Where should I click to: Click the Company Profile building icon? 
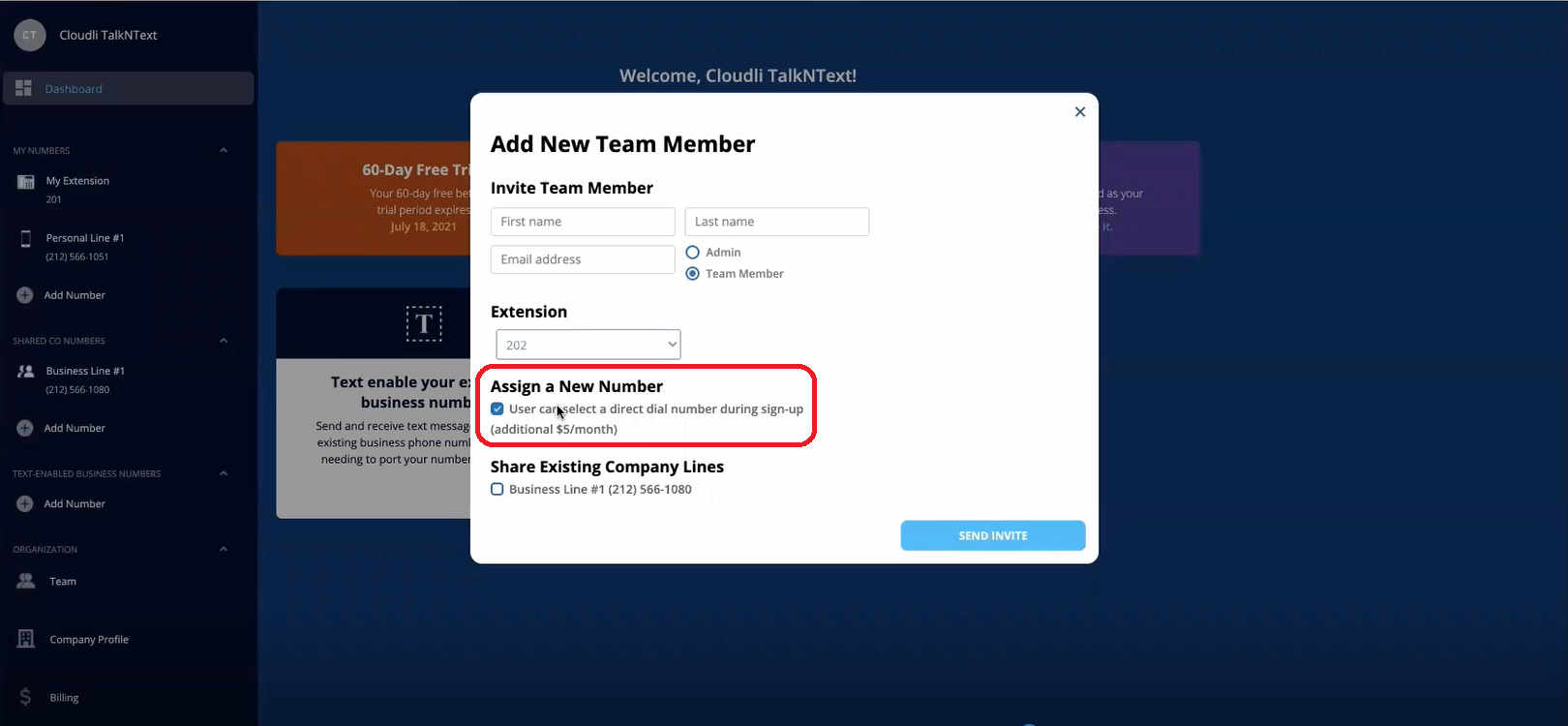tap(26, 639)
